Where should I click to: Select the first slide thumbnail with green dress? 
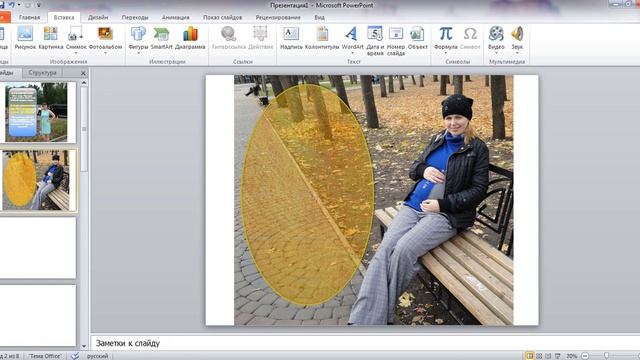(x=36, y=112)
